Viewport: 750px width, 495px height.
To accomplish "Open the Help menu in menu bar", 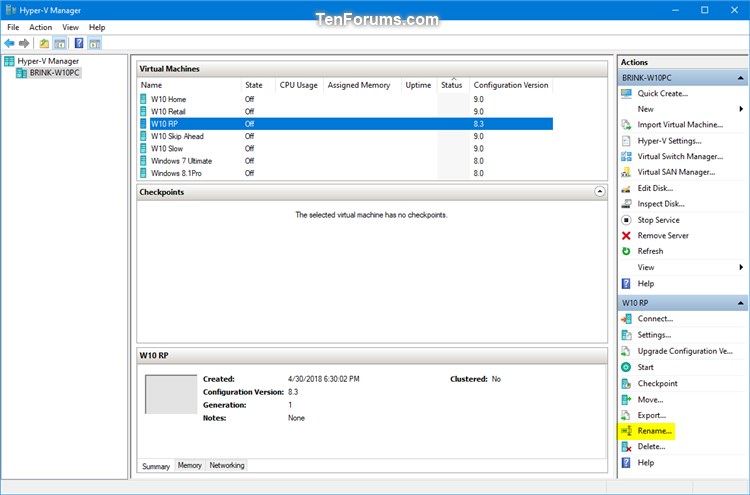I will [x=97, y=27].
